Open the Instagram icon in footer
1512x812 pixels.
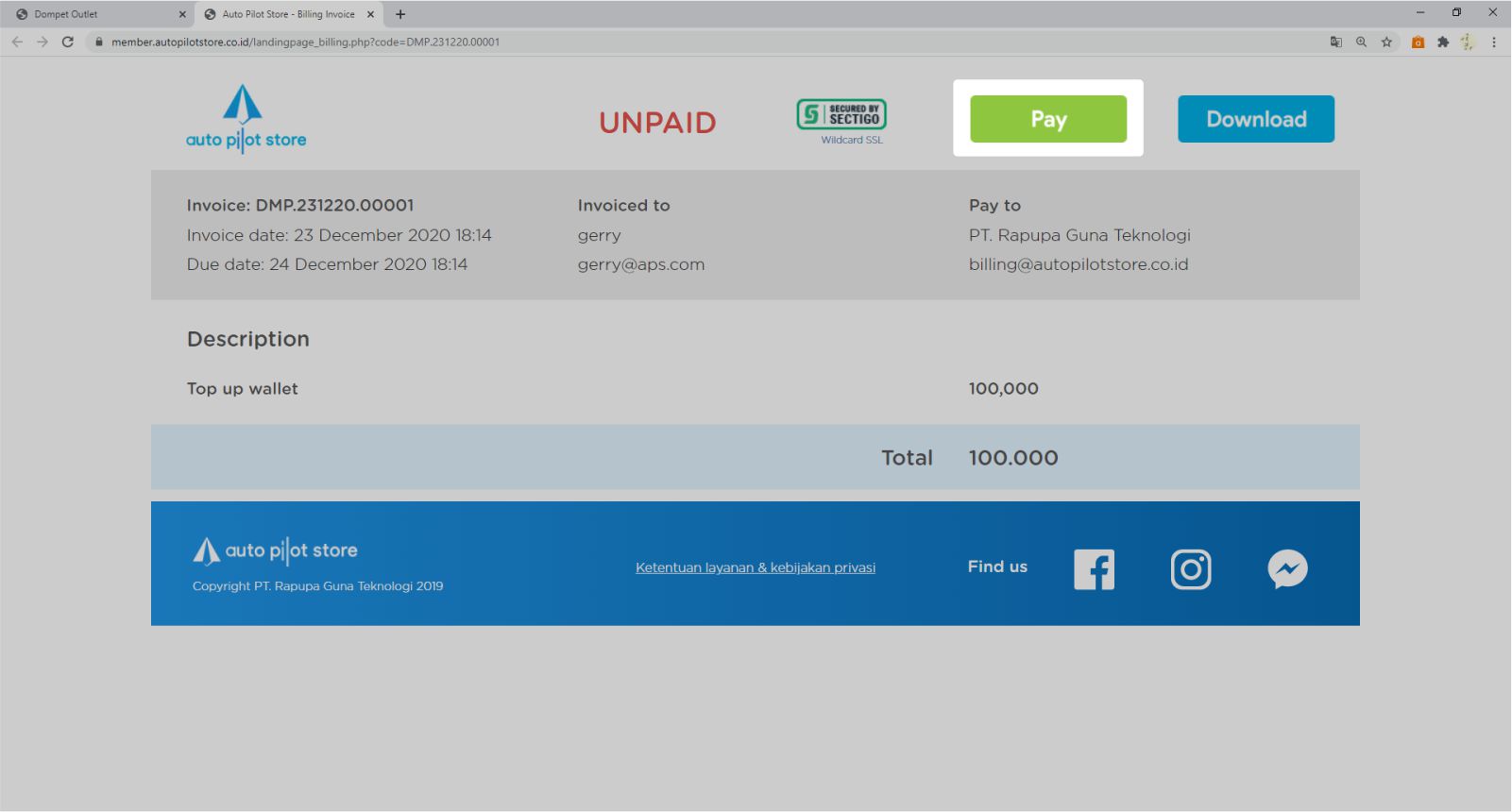click(1190, 569)
